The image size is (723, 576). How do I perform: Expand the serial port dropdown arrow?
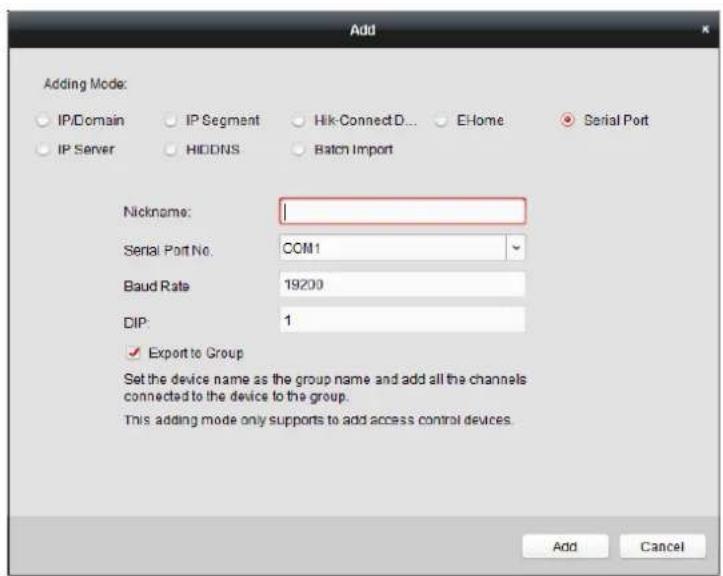tap(516, 248)
